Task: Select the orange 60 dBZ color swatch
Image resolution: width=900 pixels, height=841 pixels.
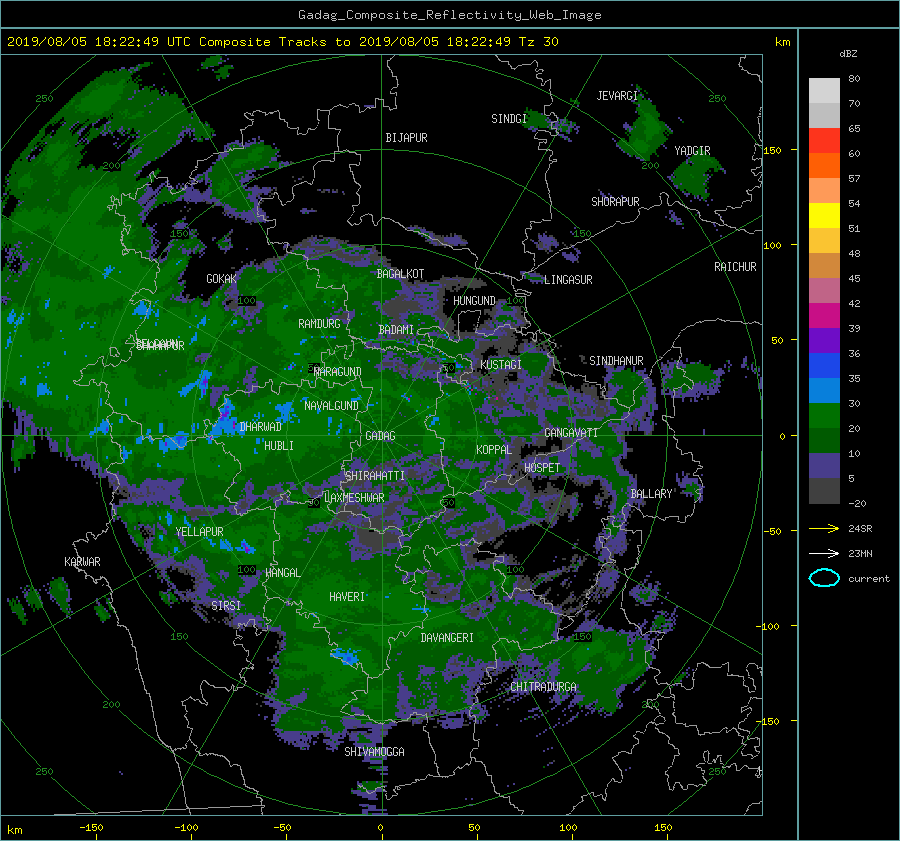Action: pyautogui.click(x=824, y=165)
